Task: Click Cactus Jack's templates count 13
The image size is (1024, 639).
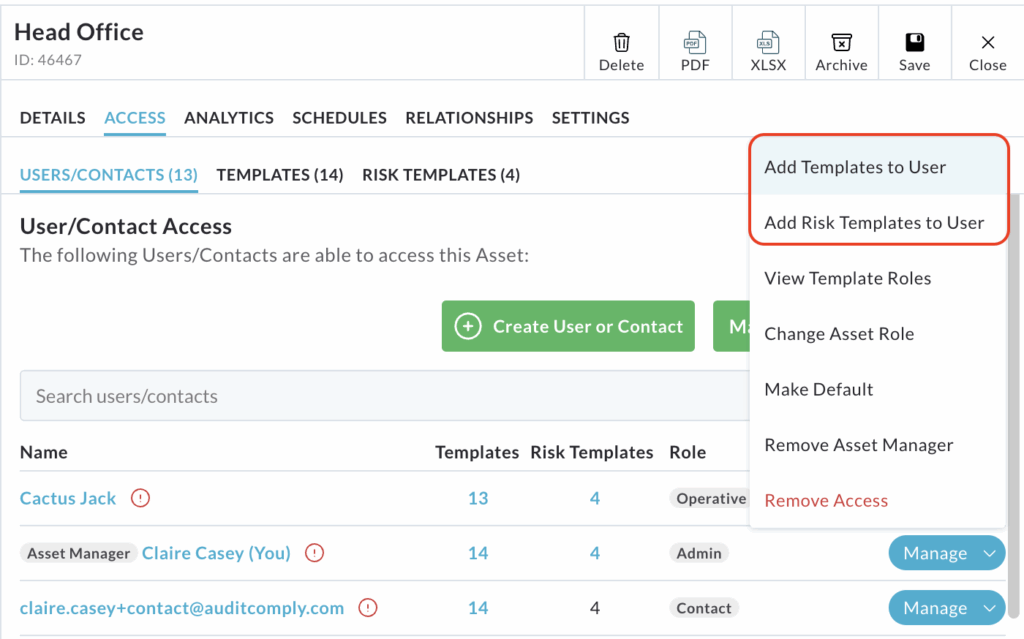Action: pyautogui.click(x=478, y=498)
